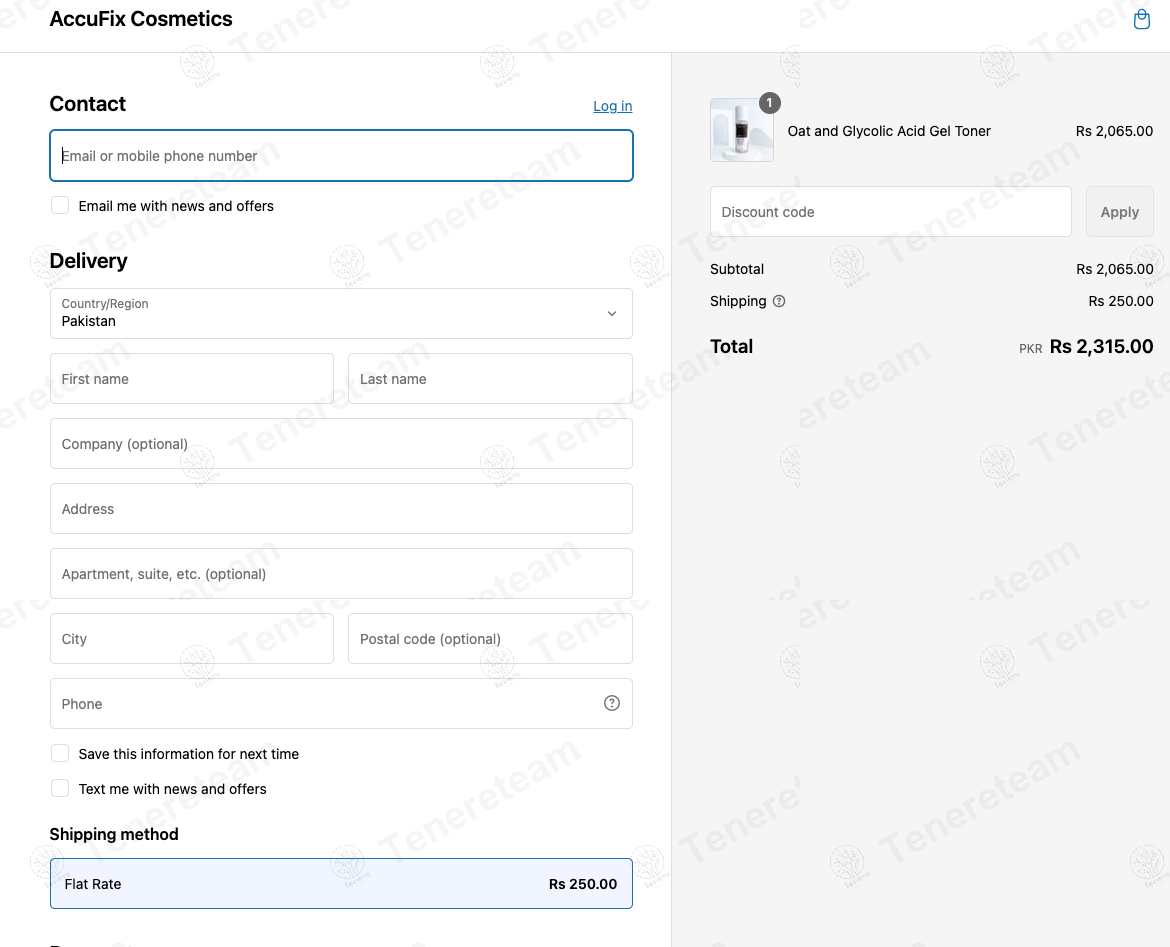The height and width of the screenshot is (947, 1170).
Task: Tick Text me with news and offers
Action: pyautogui.click(x=60, y=788)
